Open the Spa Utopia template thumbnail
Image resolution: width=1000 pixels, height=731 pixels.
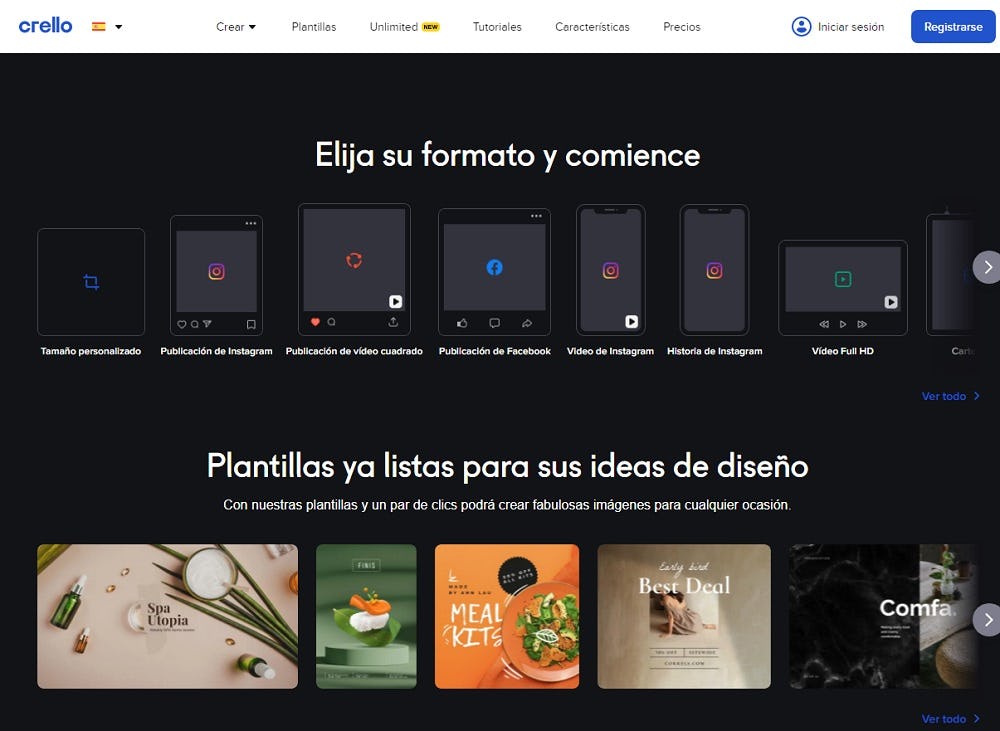(x=166, y=616)
